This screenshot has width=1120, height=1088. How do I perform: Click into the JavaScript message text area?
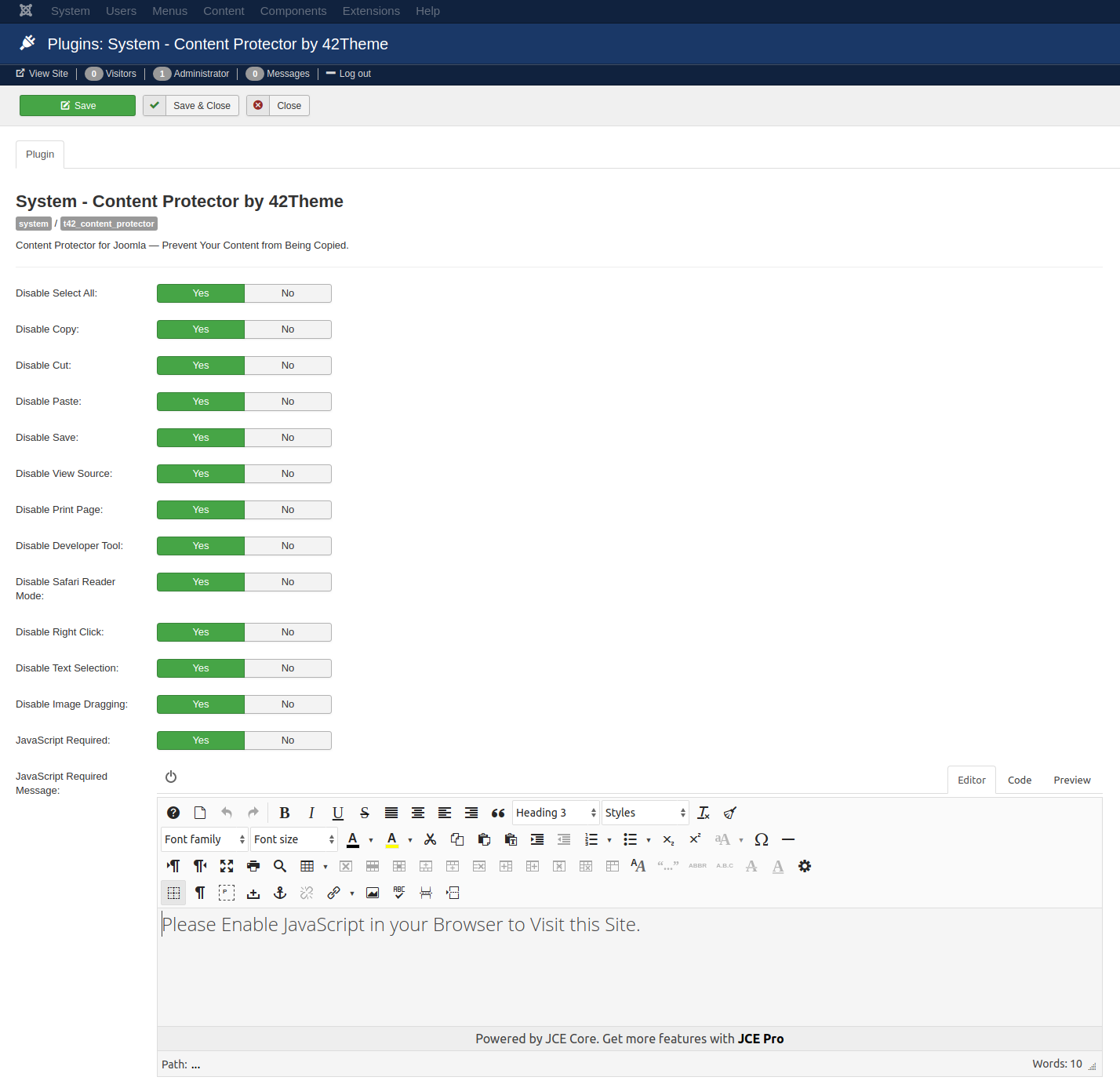point(630,967)
